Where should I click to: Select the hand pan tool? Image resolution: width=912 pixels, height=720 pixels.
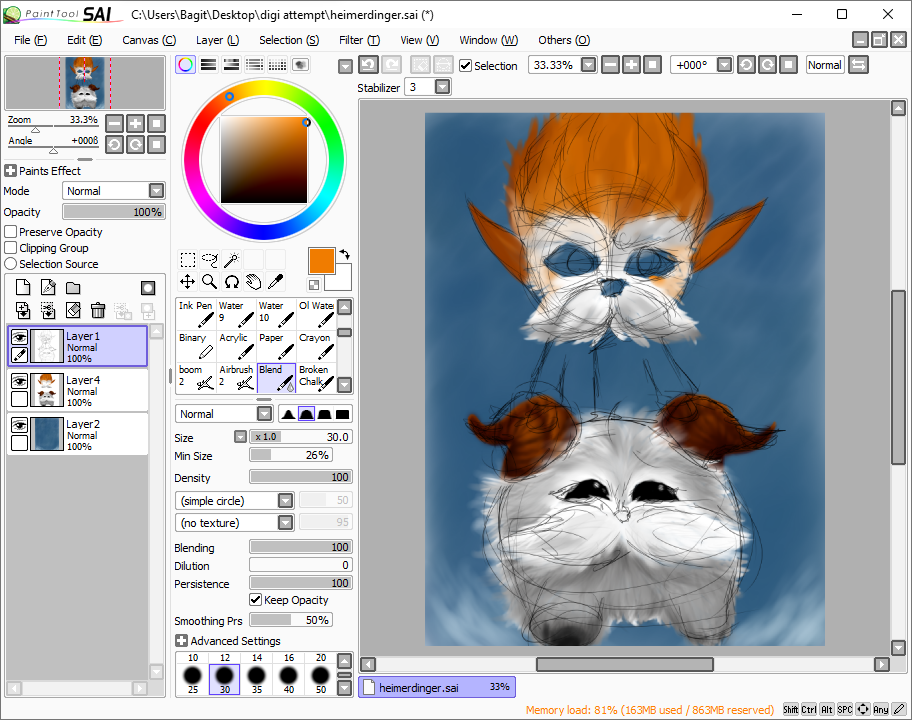click(254, 282)
